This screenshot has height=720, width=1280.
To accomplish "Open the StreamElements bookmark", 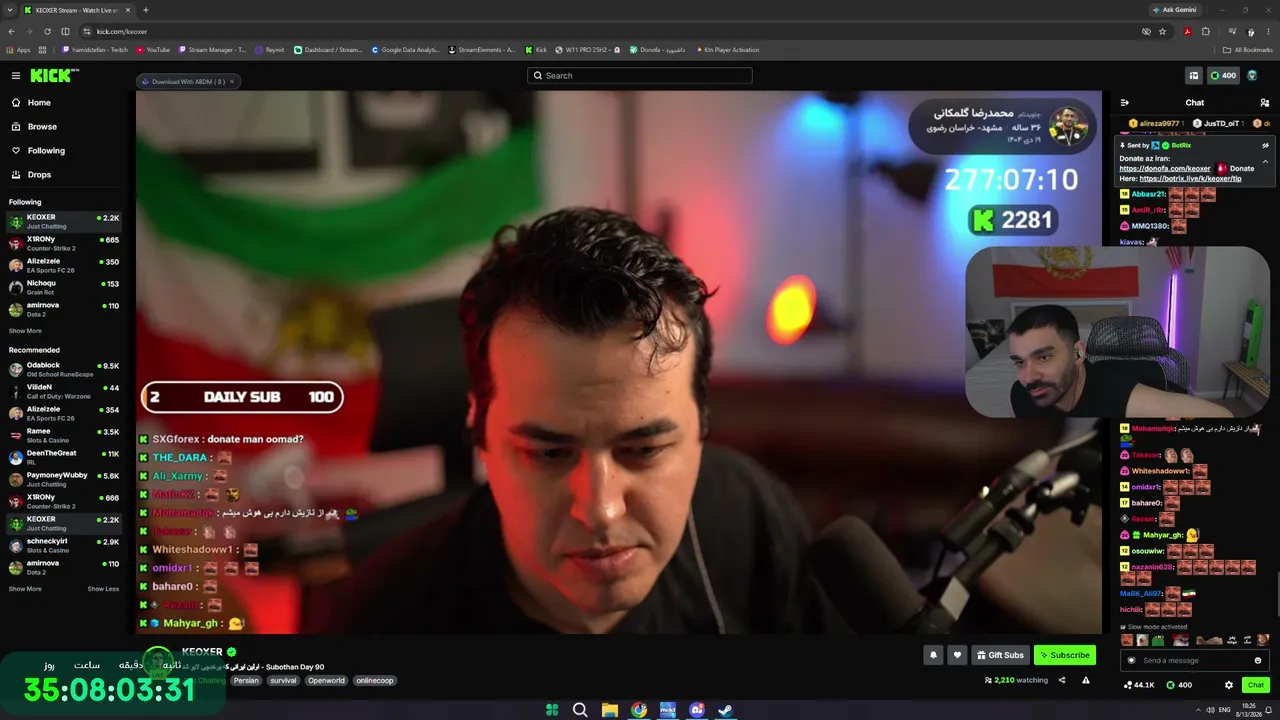I will point(482,50).
